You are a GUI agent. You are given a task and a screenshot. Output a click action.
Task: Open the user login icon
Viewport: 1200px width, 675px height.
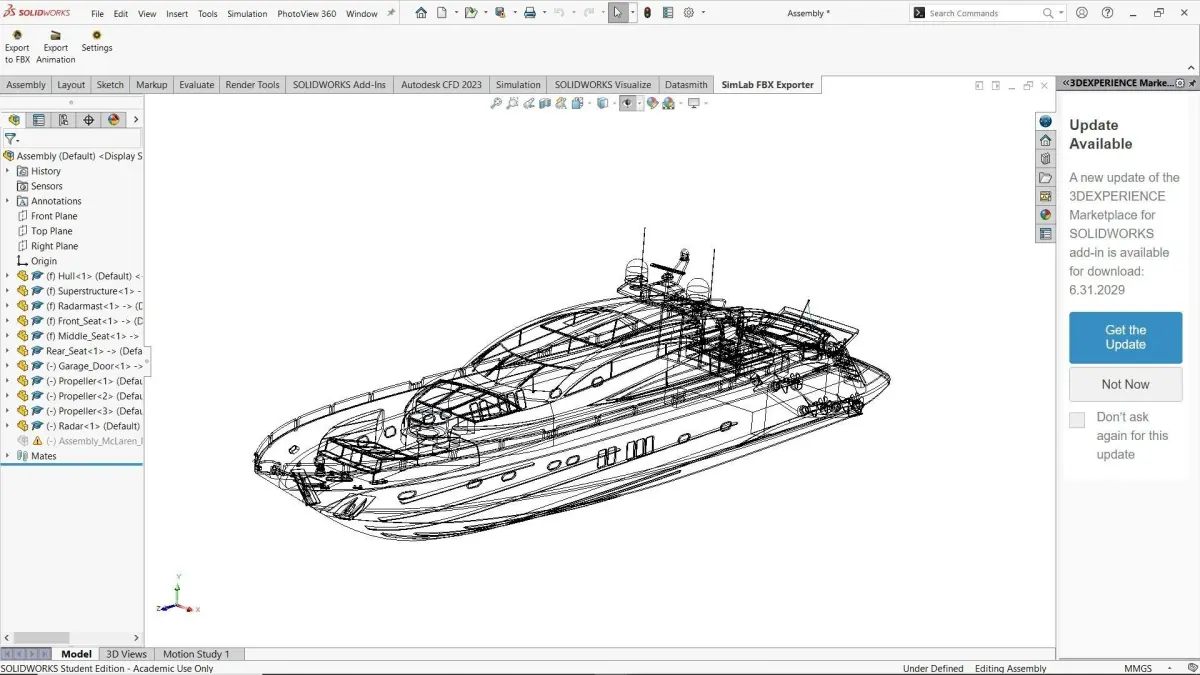[x=1082, y=13]
